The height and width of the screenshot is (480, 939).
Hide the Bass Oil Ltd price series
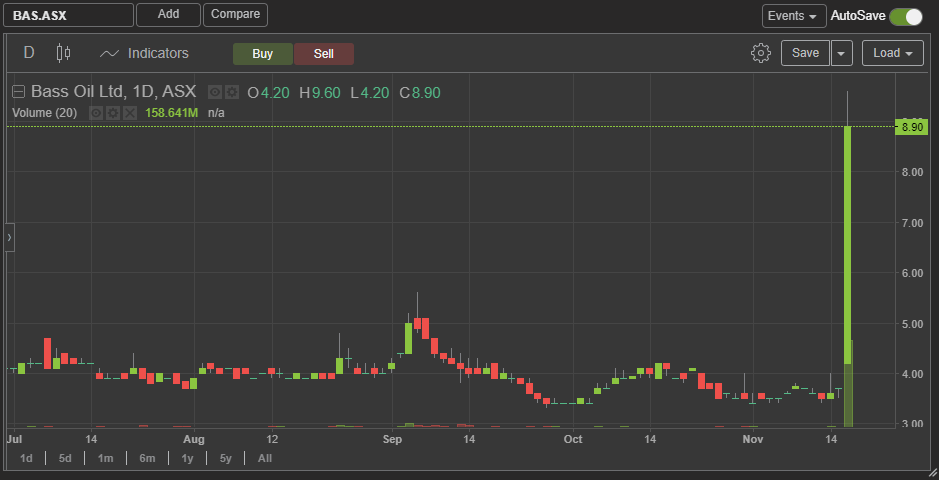215,92
